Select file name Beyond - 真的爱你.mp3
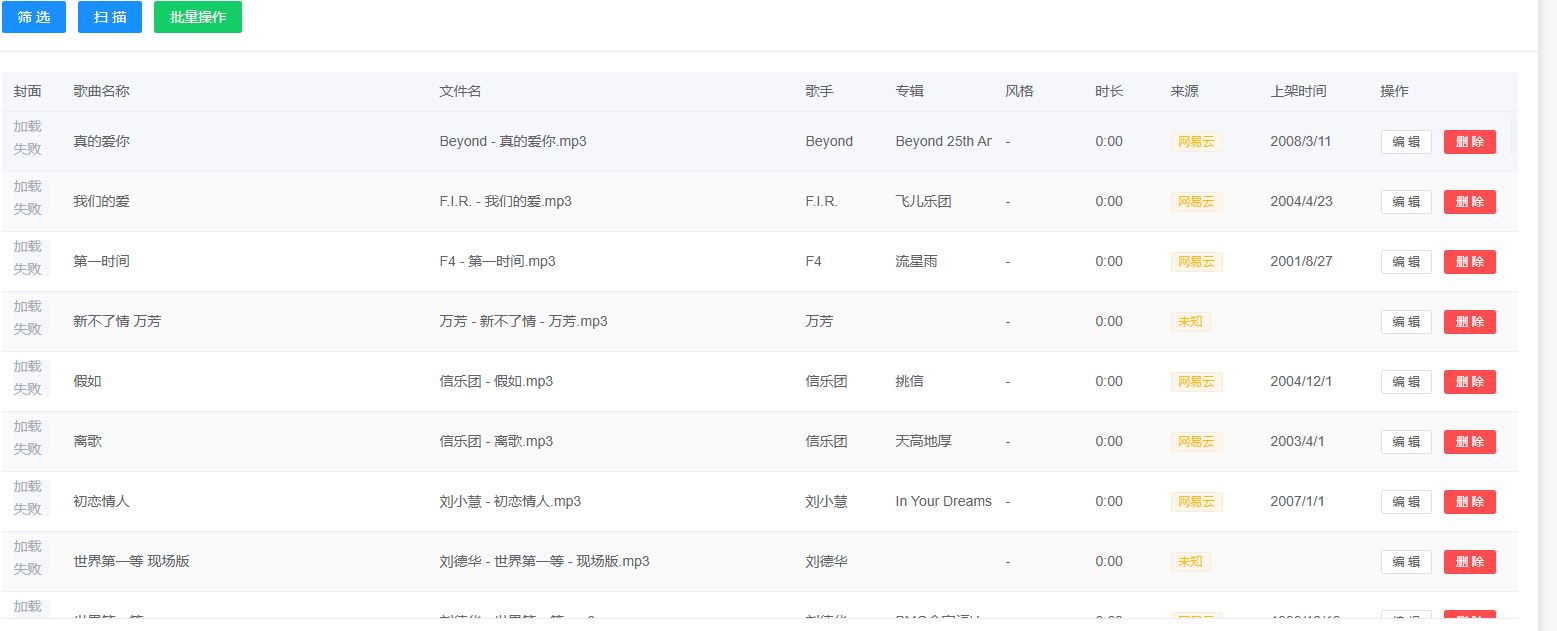The width and height of the screenshot is (1557, 631). pos(513,141)
